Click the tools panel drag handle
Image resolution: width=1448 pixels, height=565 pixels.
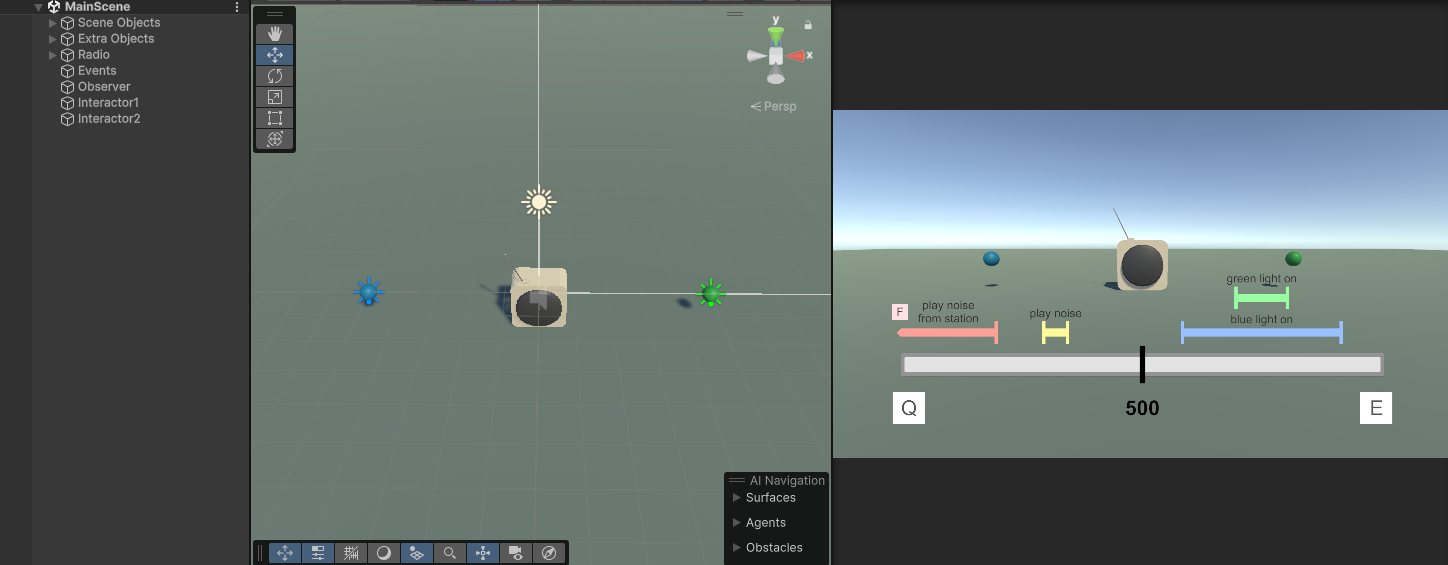point(275,15)
